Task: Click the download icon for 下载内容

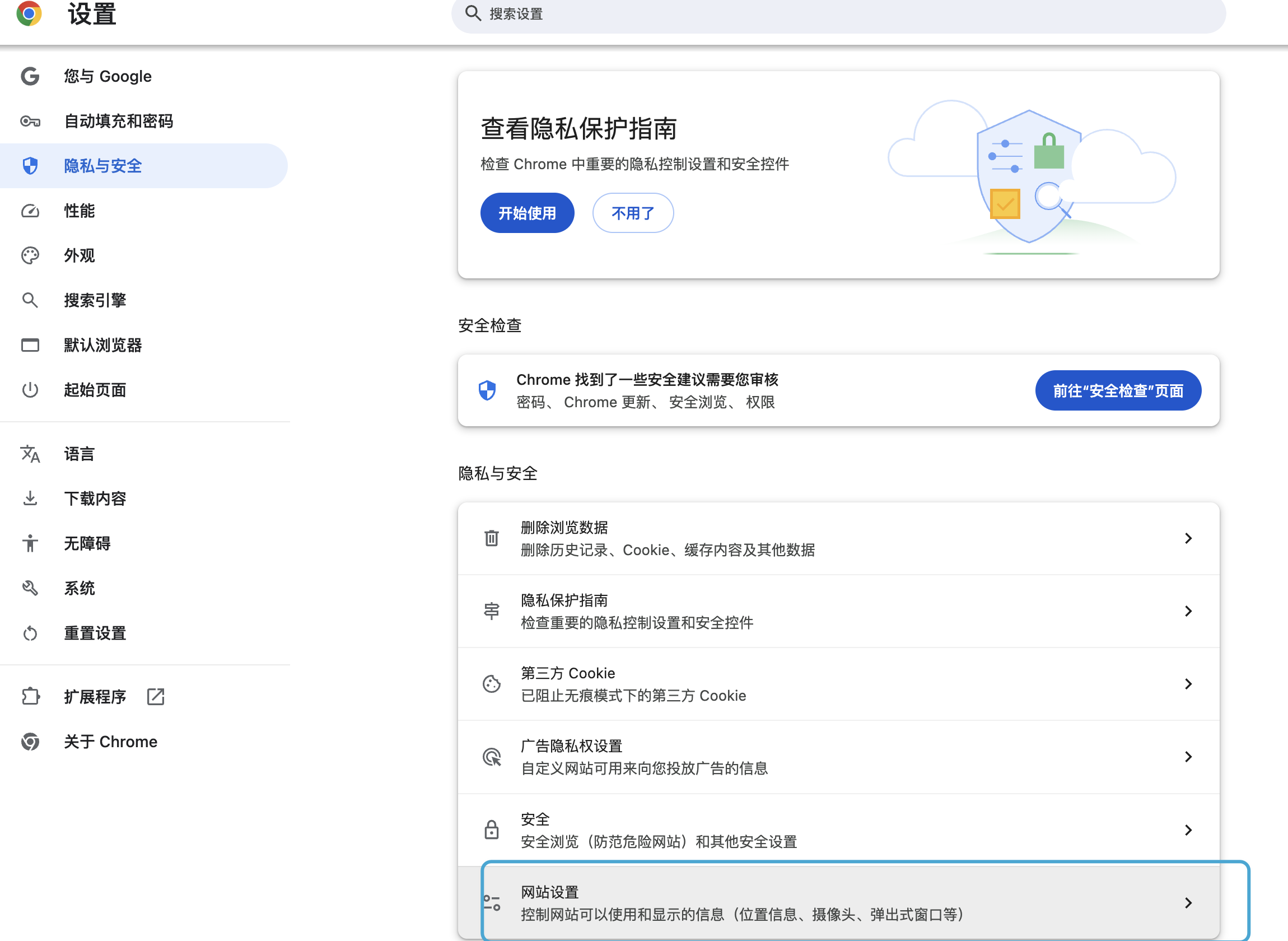Action: (30, 499)
